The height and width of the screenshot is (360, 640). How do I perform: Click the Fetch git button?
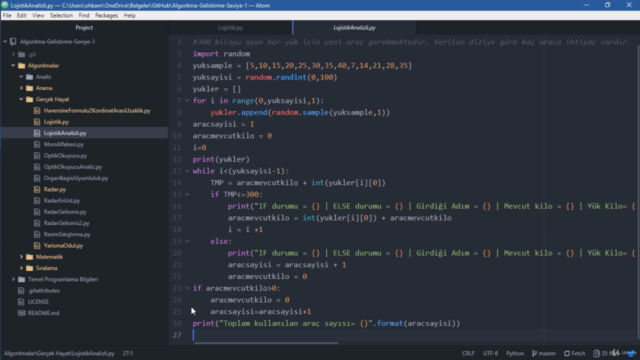pyautogui.click(x=575, y=353)
